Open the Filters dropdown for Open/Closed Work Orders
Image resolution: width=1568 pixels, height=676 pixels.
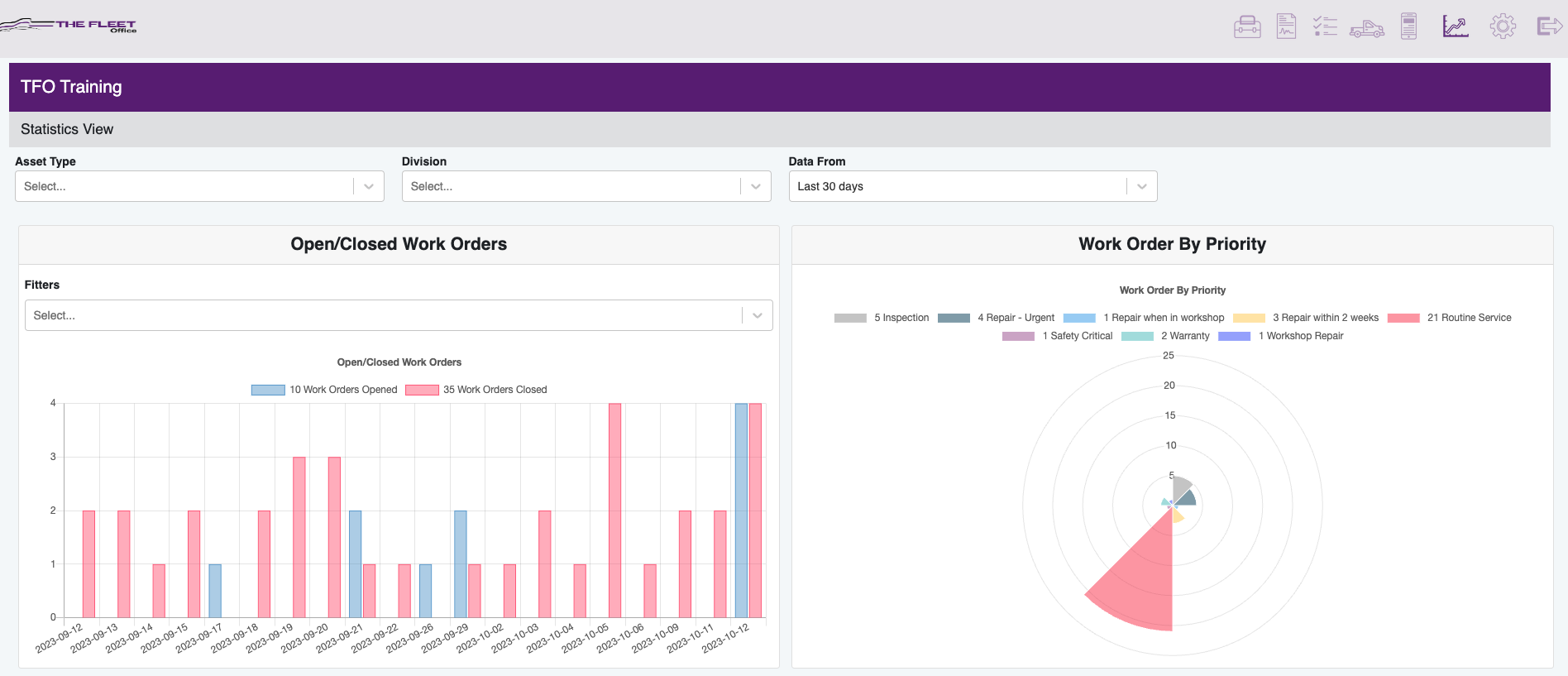click(x=399, y=315)
